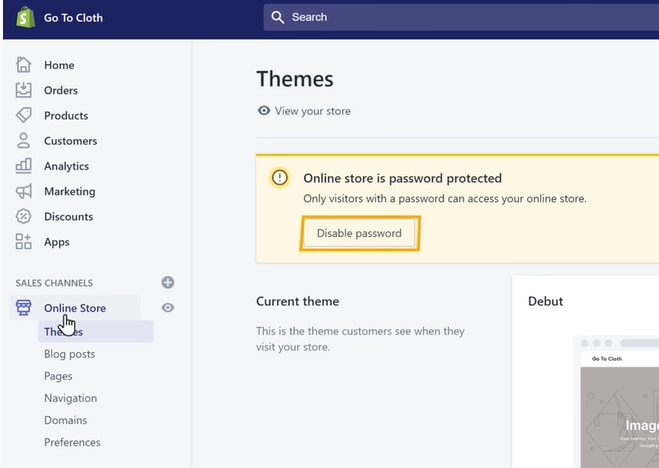Click the search magnifier icon
This screenshot has height=468, width=659.
pyautogui.click(x=277, y=17)
